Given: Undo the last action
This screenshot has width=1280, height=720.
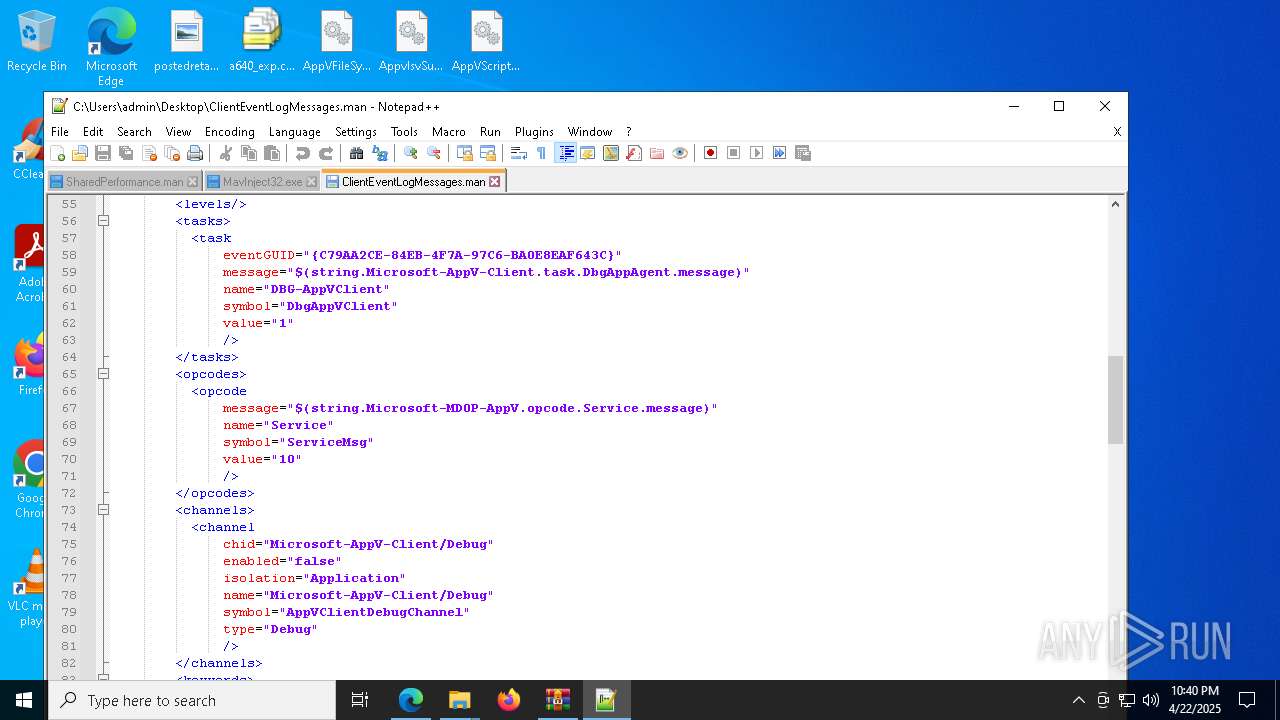Looking at the screenshot, I should coord(302,153).
